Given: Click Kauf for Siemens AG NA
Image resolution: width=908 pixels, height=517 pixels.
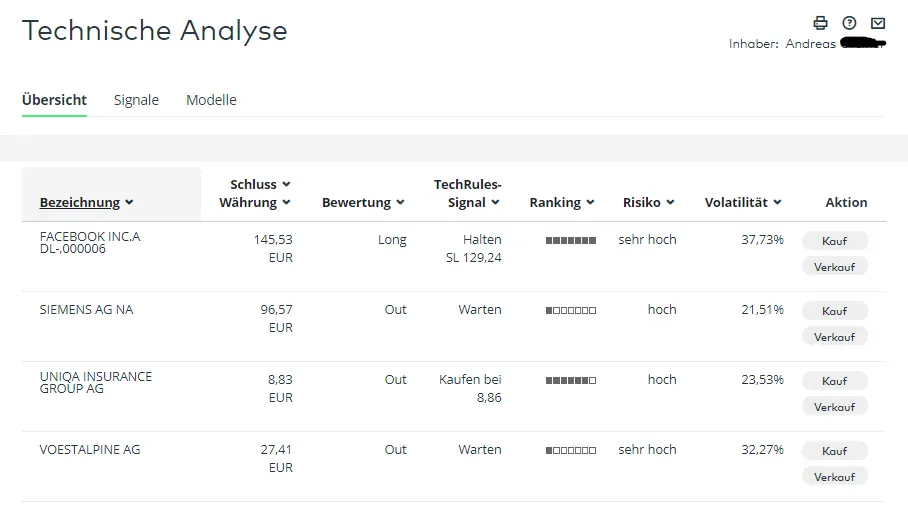Looking at the screenshot, I should [x=834, y=311].
